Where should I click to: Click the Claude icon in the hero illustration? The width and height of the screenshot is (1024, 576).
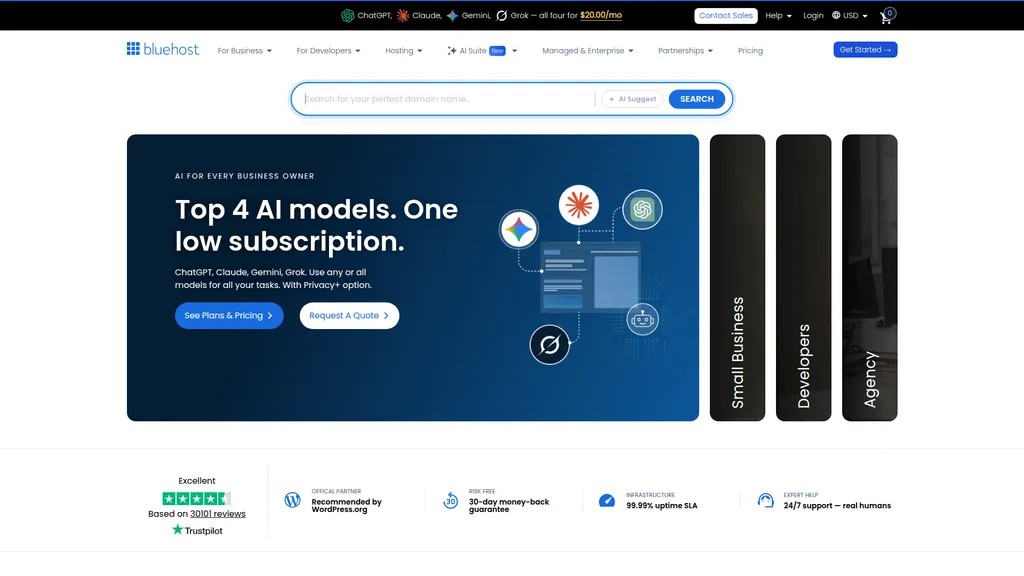coord(579,205)
